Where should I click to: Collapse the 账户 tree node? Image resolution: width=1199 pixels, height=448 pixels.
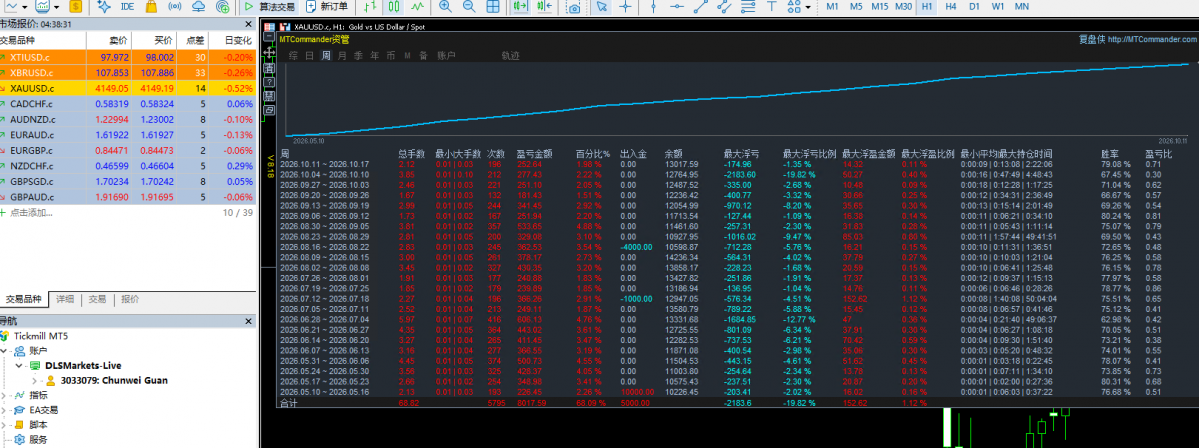(6, 350)
